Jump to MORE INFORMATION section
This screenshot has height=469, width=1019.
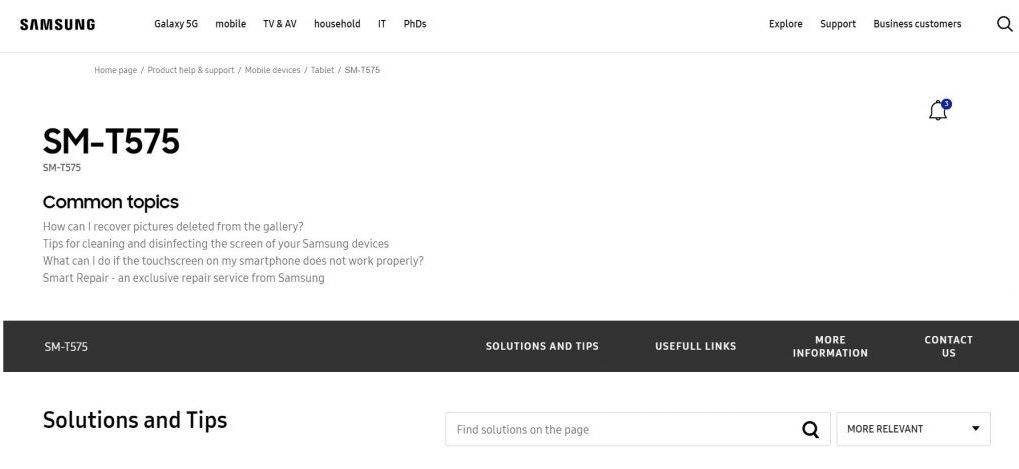coord(830,346)
